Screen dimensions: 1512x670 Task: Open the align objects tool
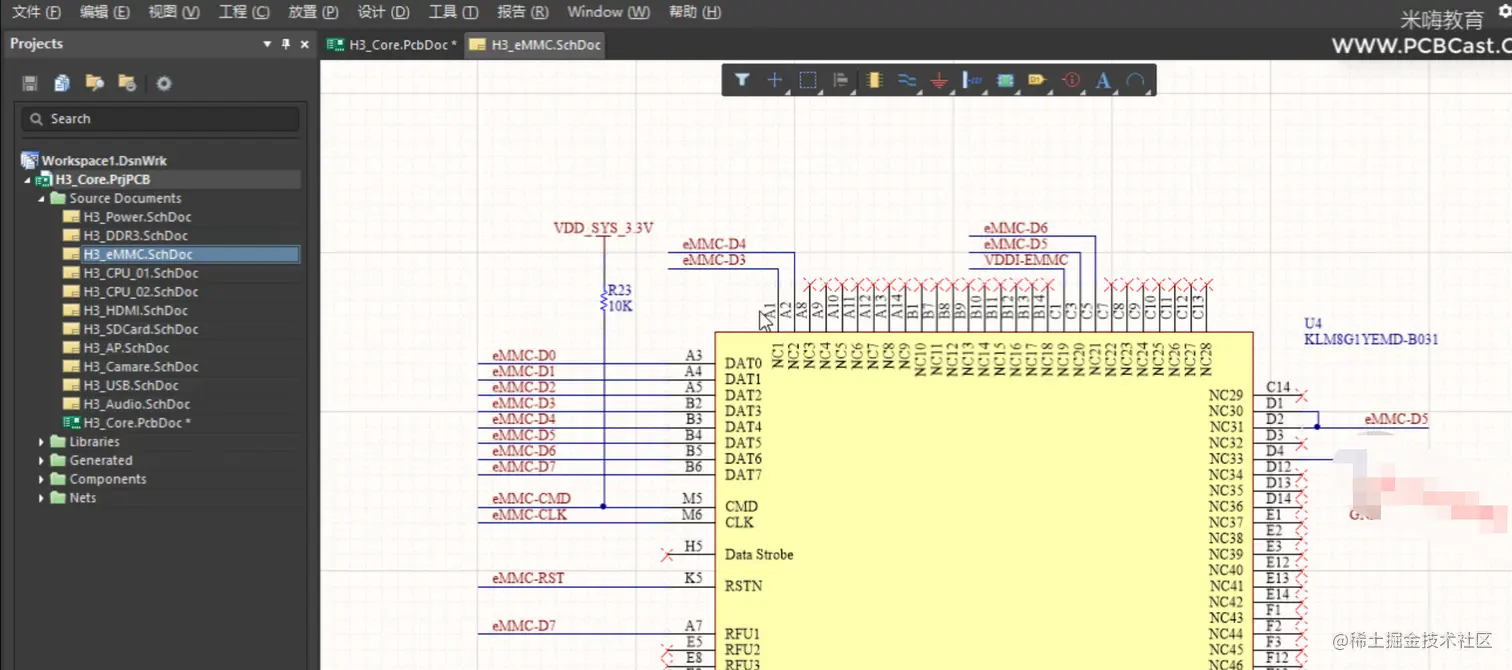coord(841,80)
